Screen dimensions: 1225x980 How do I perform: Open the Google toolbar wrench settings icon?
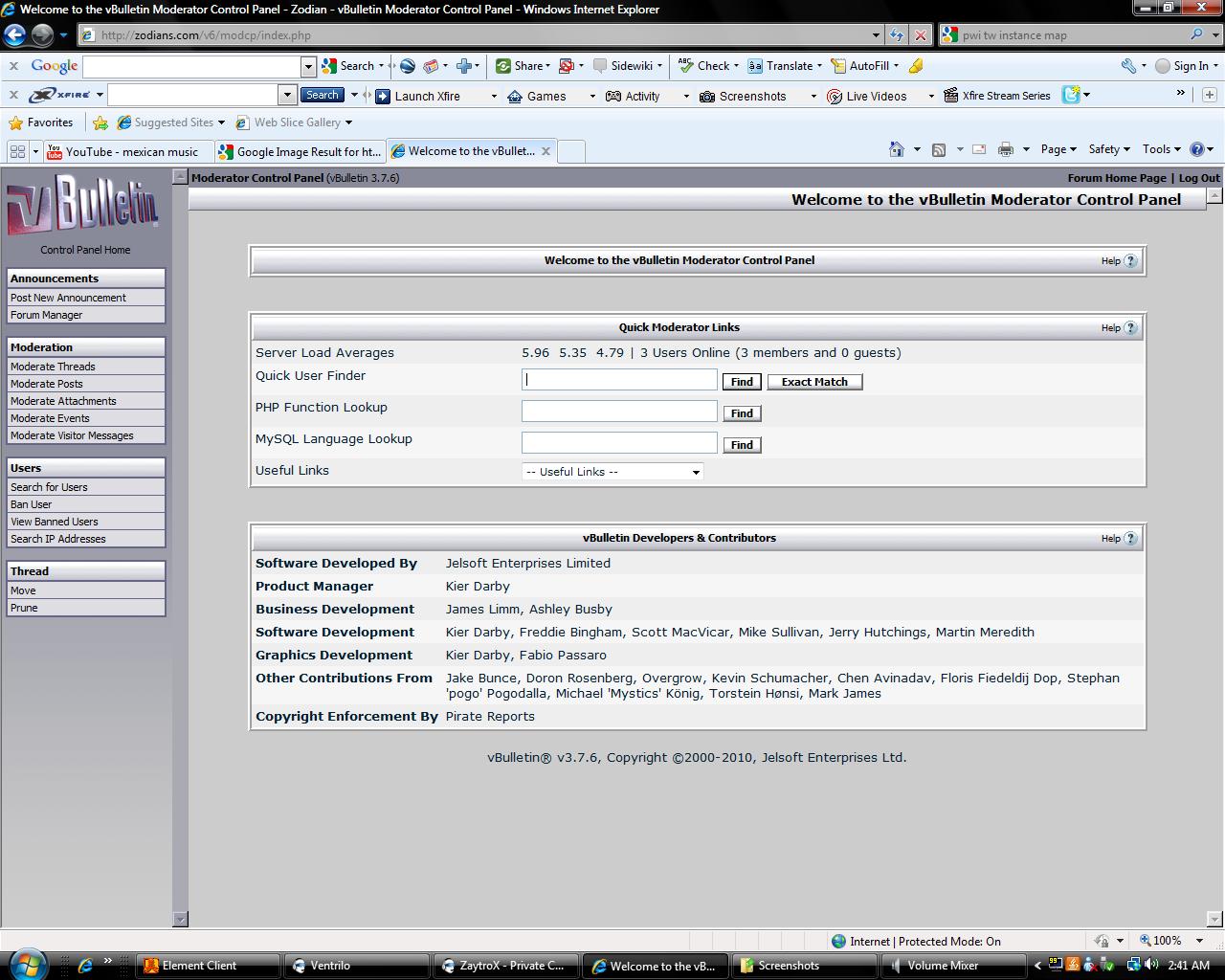coord(1128,66)
